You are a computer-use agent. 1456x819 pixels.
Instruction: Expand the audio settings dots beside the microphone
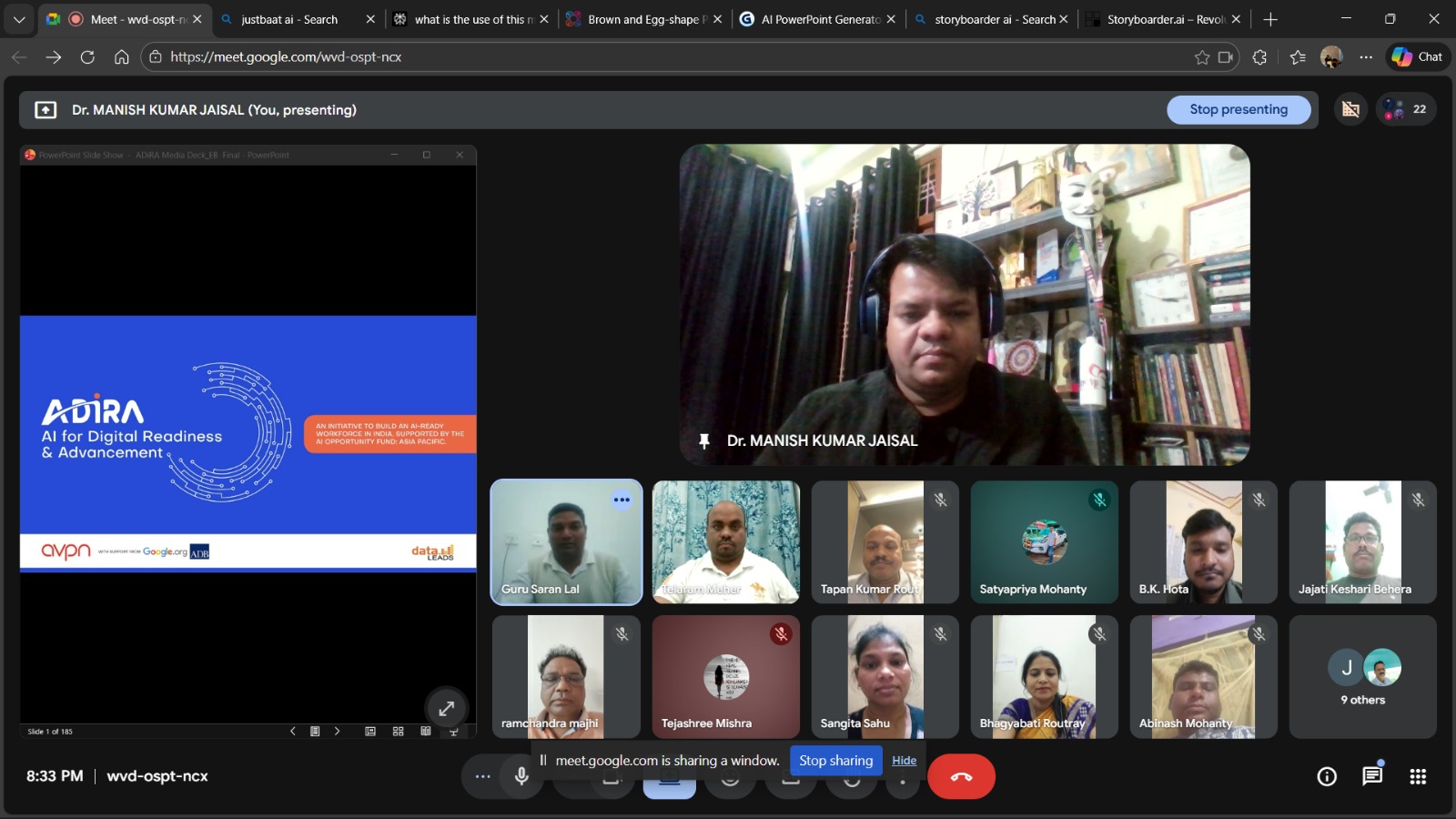point(482,776)
